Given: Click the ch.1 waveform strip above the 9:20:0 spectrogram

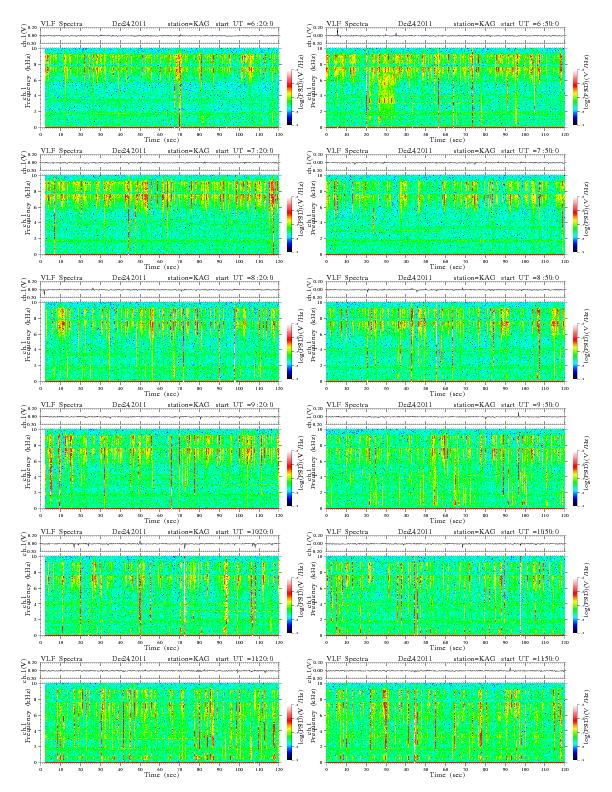Looking at the screenshot, I should point(160,417).
